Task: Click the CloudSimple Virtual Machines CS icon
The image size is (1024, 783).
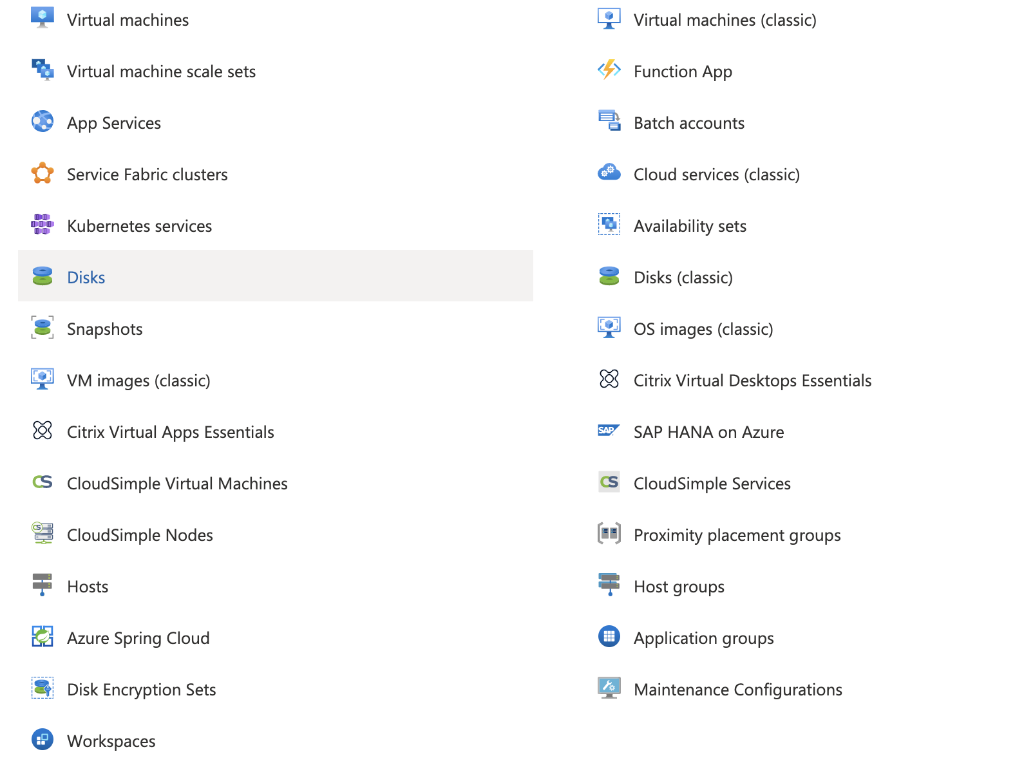Action: pos(42,482)
